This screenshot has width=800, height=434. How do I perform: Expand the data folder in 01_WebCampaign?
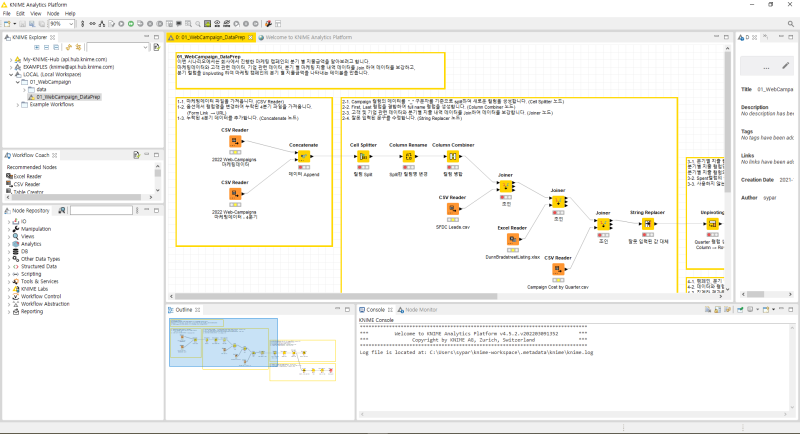pyautogui.click(x=24, y=89)
